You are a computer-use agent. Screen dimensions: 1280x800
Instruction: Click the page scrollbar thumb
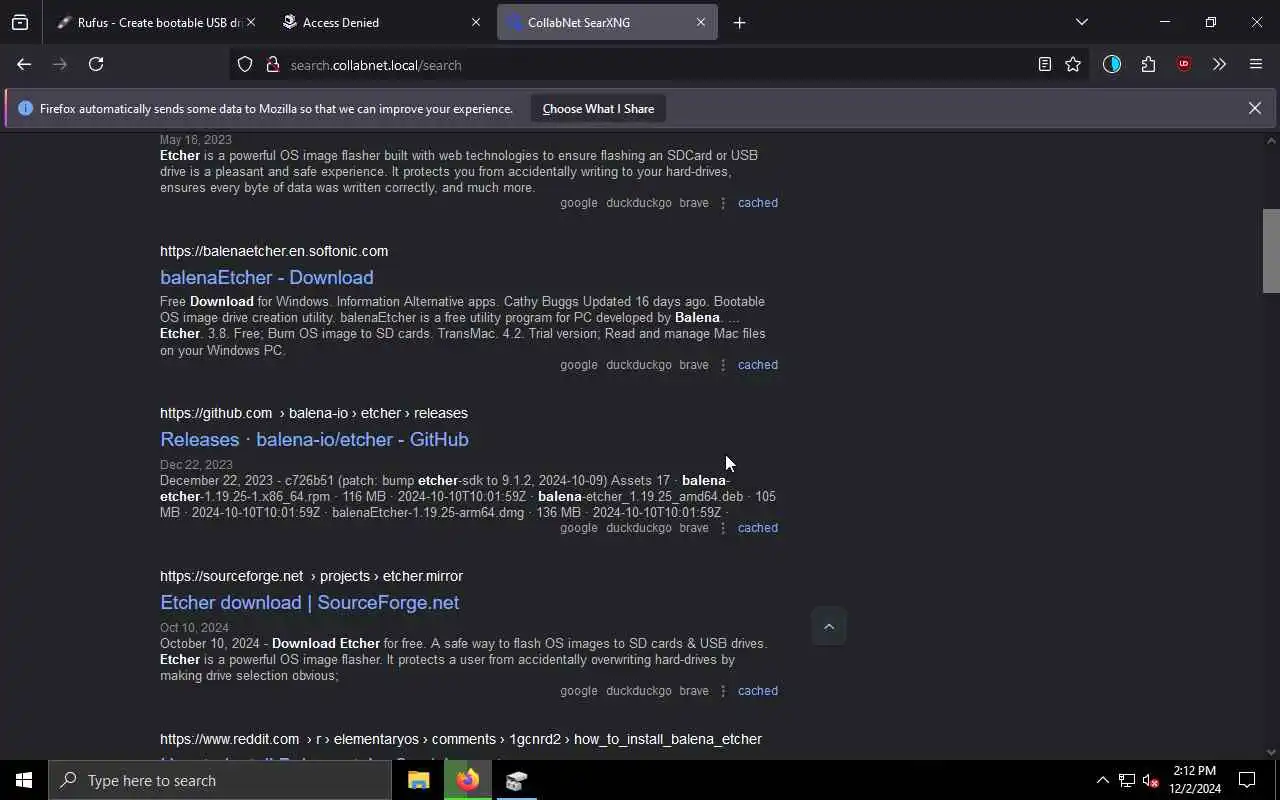point(1271,250)
